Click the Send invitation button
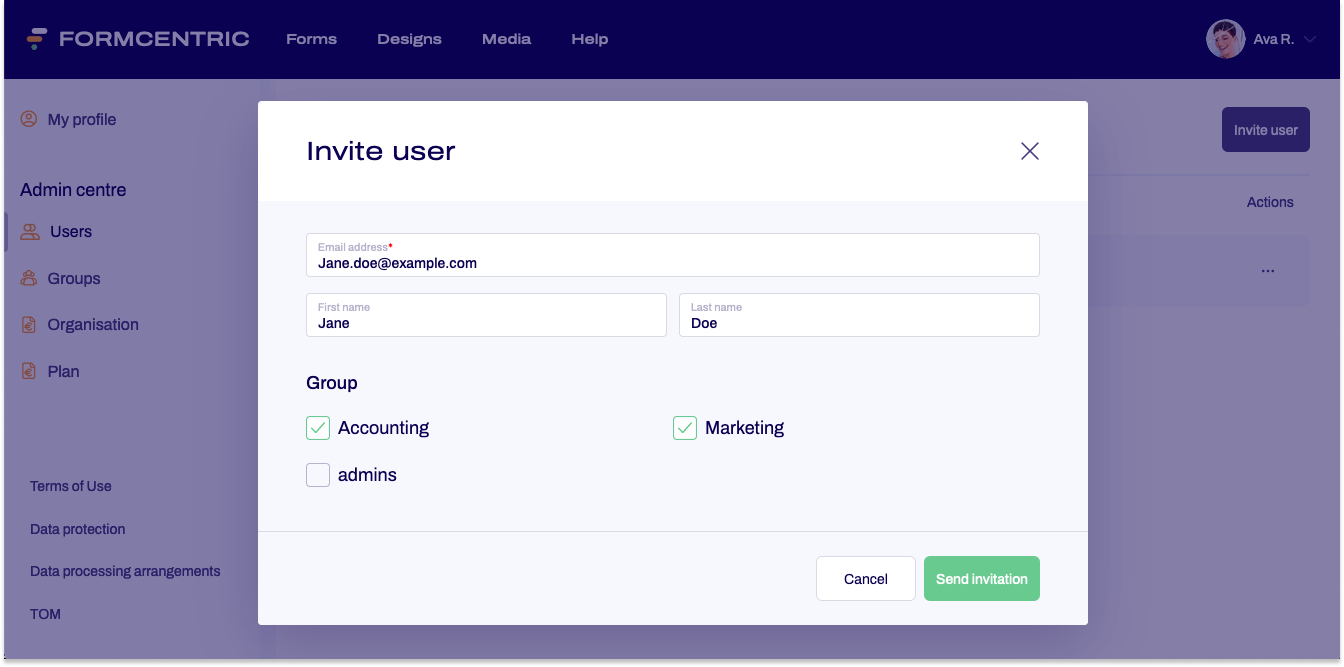The width and height of the screenshot is (1344, 667). click(981, 578)
